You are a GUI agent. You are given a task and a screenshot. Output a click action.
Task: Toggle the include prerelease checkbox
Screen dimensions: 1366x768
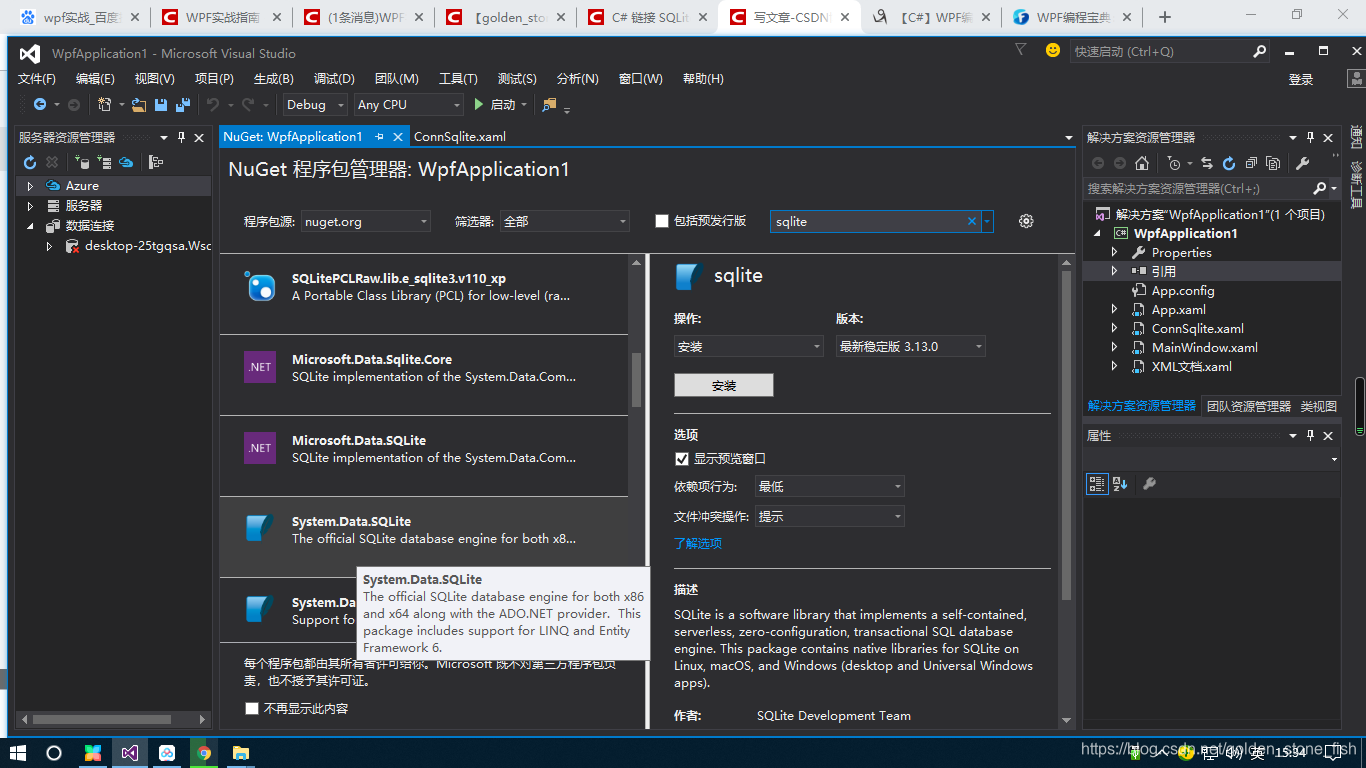[x=662, y=221]
